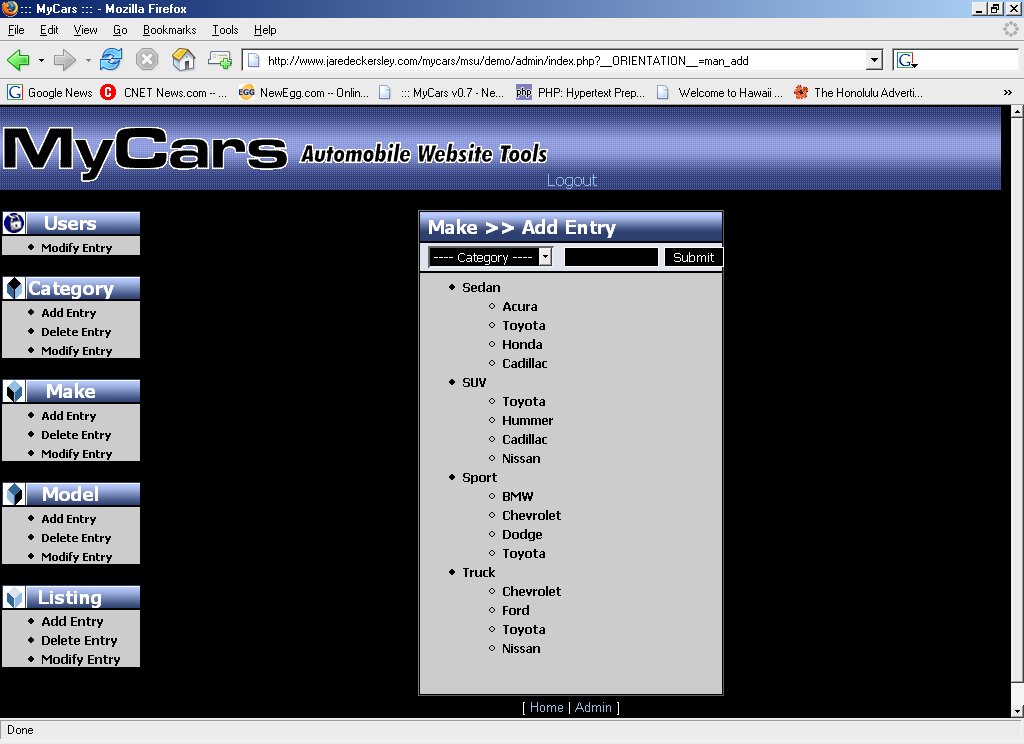The image size is (1024, 744).
Task: Click the Listing section cube icon
Action: [x=14, y=597]
